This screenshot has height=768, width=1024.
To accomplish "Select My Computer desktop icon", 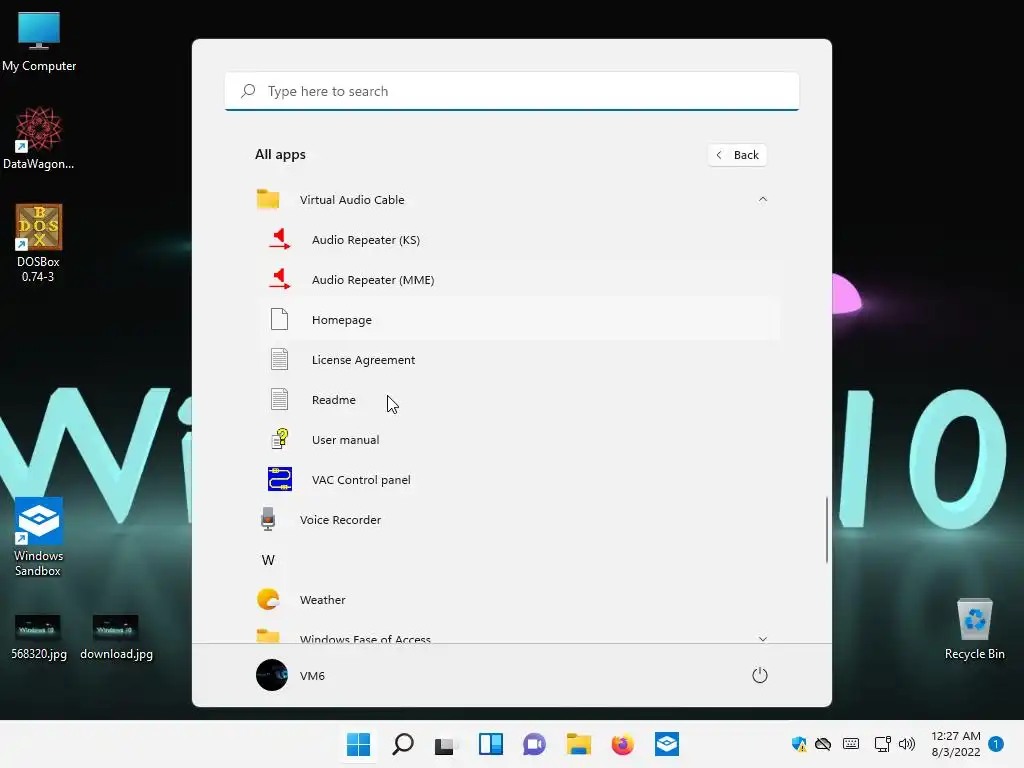I will coord(39,40).
